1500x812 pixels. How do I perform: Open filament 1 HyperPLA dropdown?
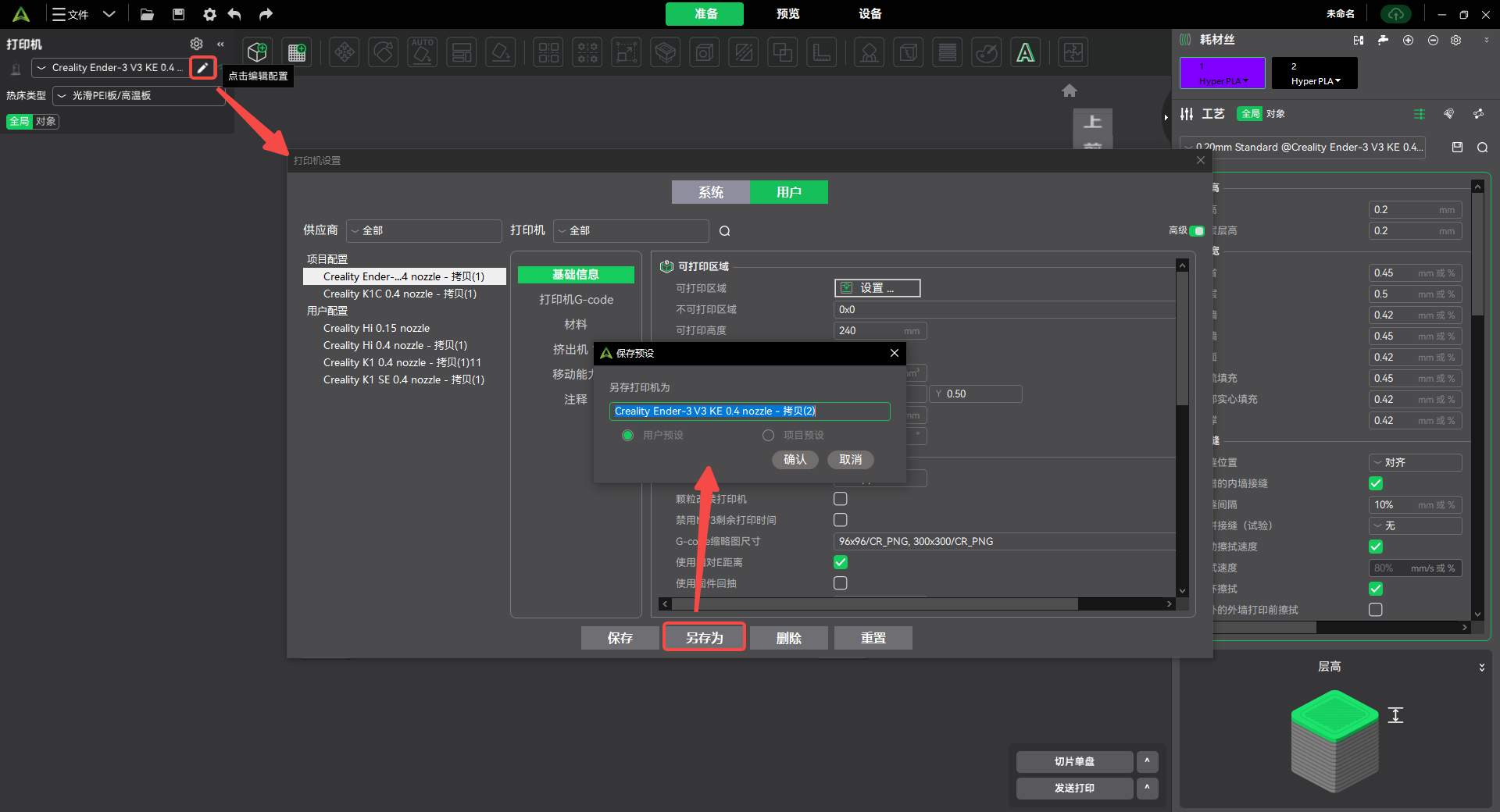click(1223, 81)
